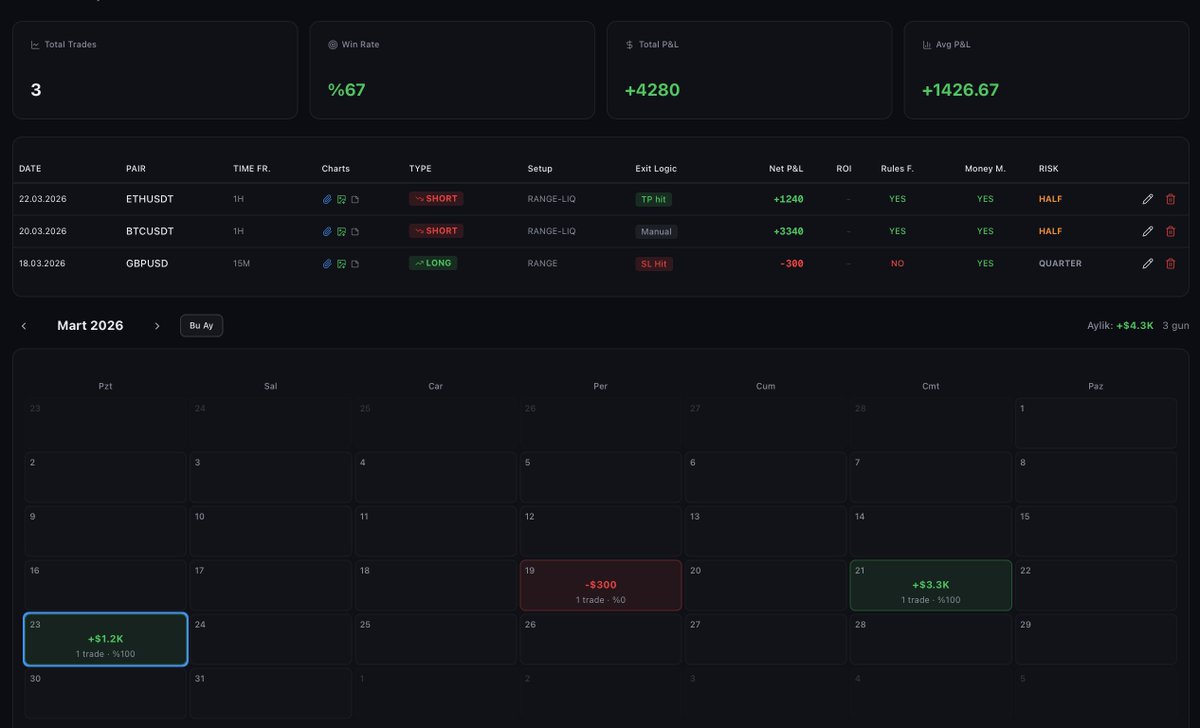The width and height of the screenshot is (1200, 728).
Task: Open calendar day 19 showing -$300
Action: point(601,585)
